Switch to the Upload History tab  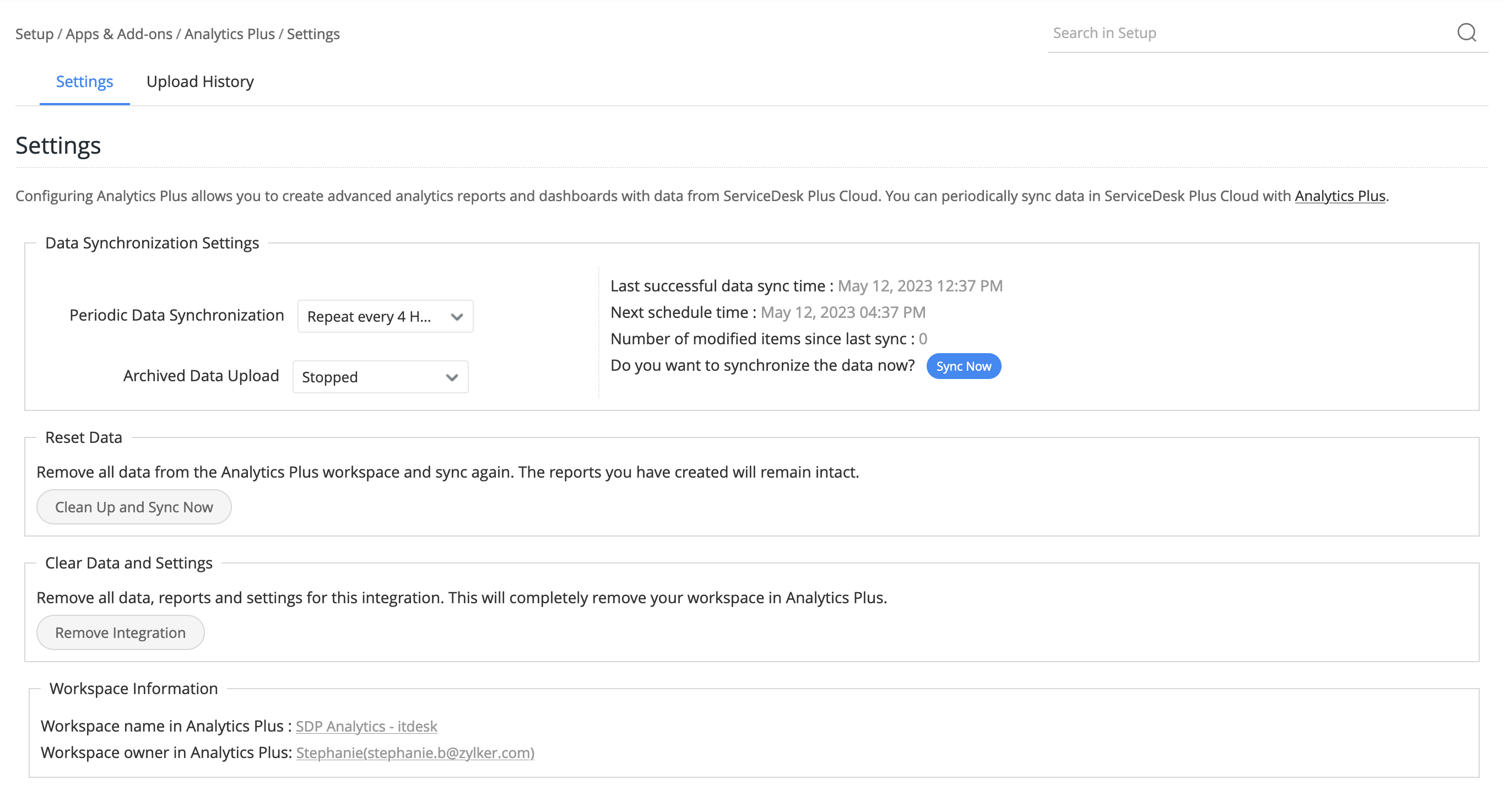pyautogui.click(x=199, y=82)
